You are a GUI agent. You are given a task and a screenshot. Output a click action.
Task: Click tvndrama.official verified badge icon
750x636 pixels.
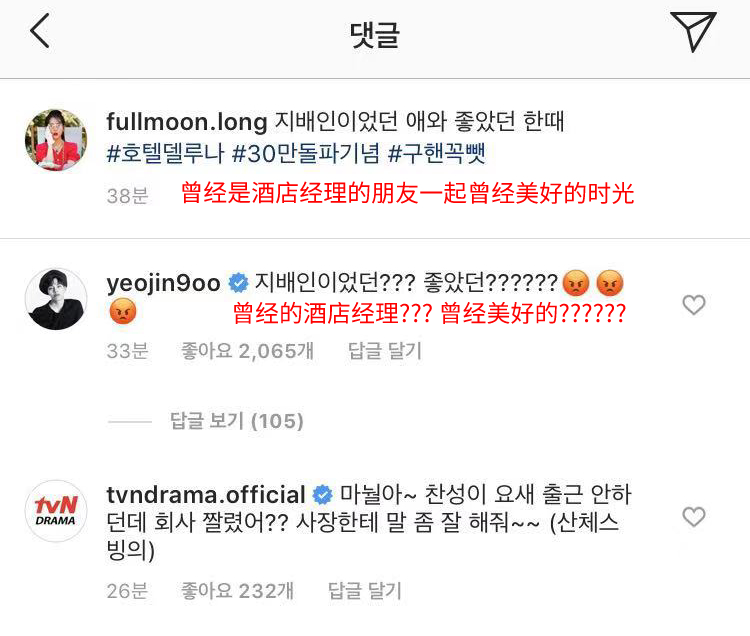[x=322, y=495]
